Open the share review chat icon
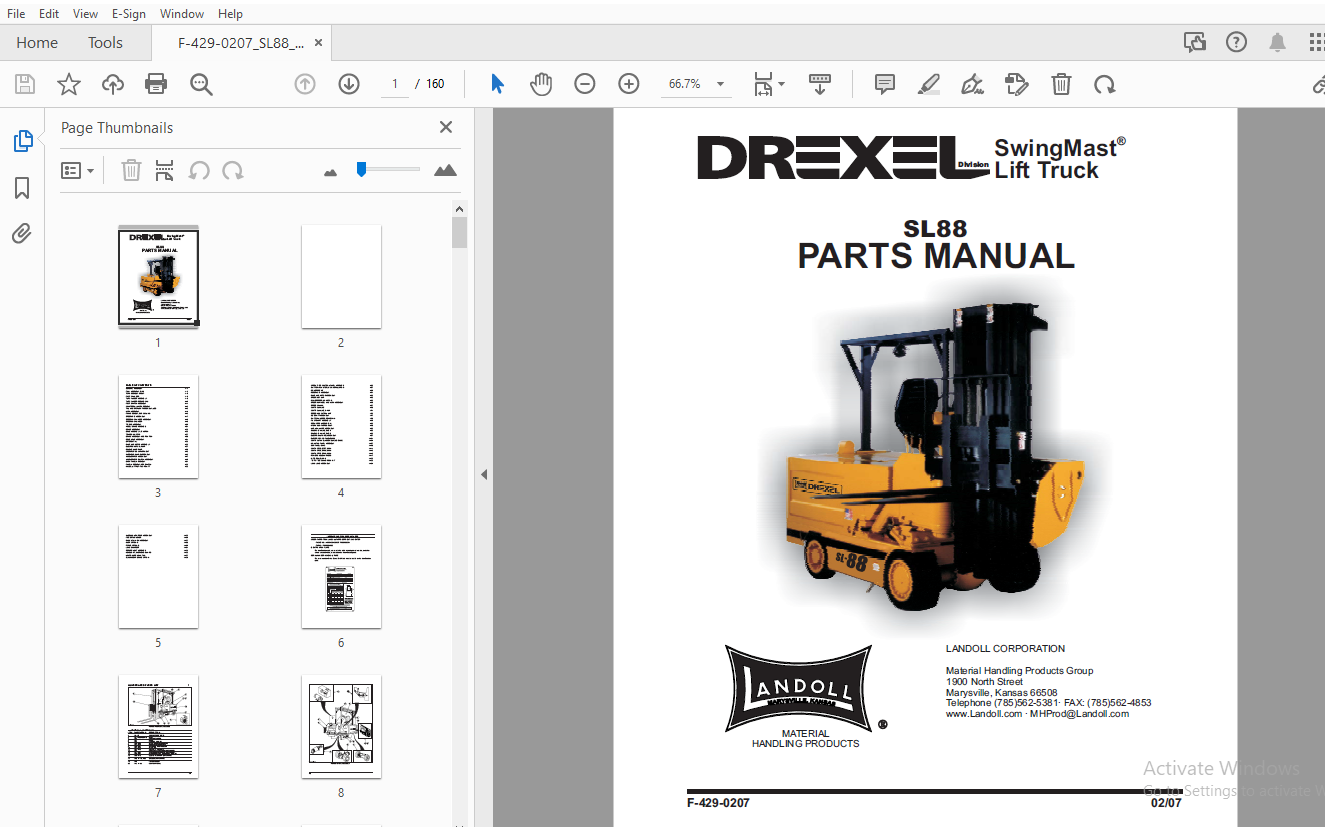Image resolution: width=1325 pixels, height=827 pixels. point(1194,43)
